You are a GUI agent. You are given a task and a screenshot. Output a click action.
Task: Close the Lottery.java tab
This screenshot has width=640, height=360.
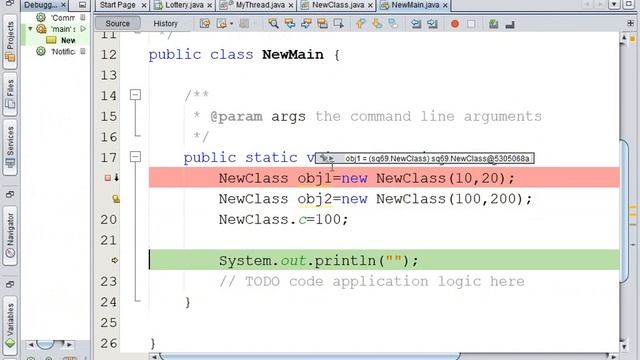pos(209,5)
